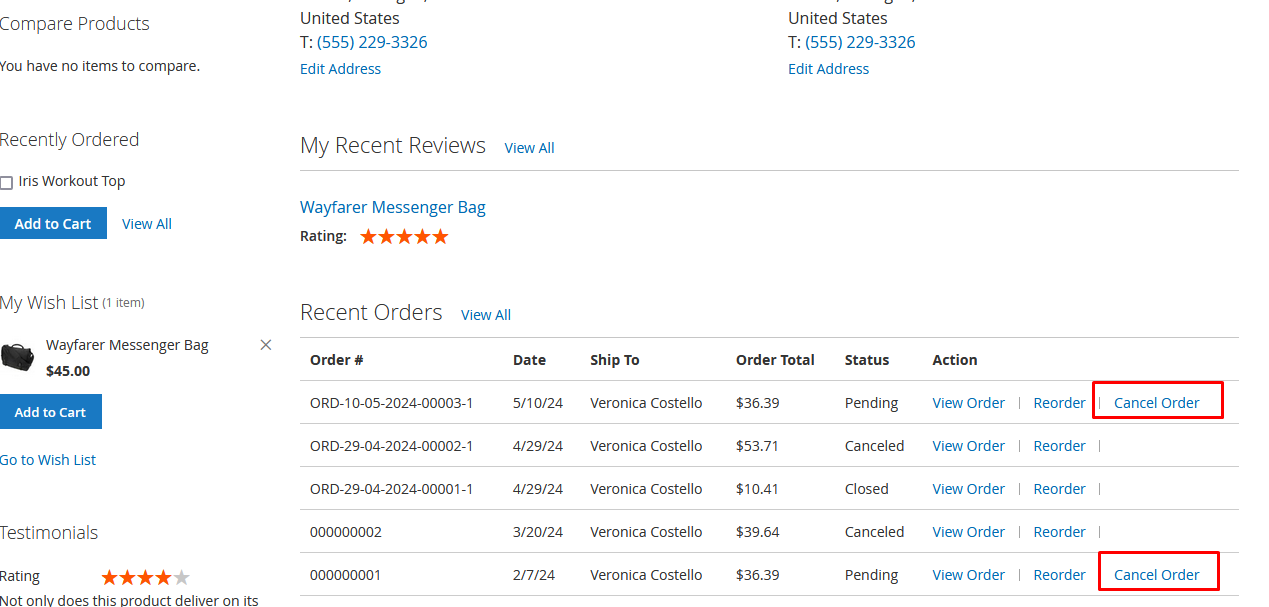This screenshot has height=607, width=1269.
Task: Click the review's five-star rating
Action: [404, 237]
